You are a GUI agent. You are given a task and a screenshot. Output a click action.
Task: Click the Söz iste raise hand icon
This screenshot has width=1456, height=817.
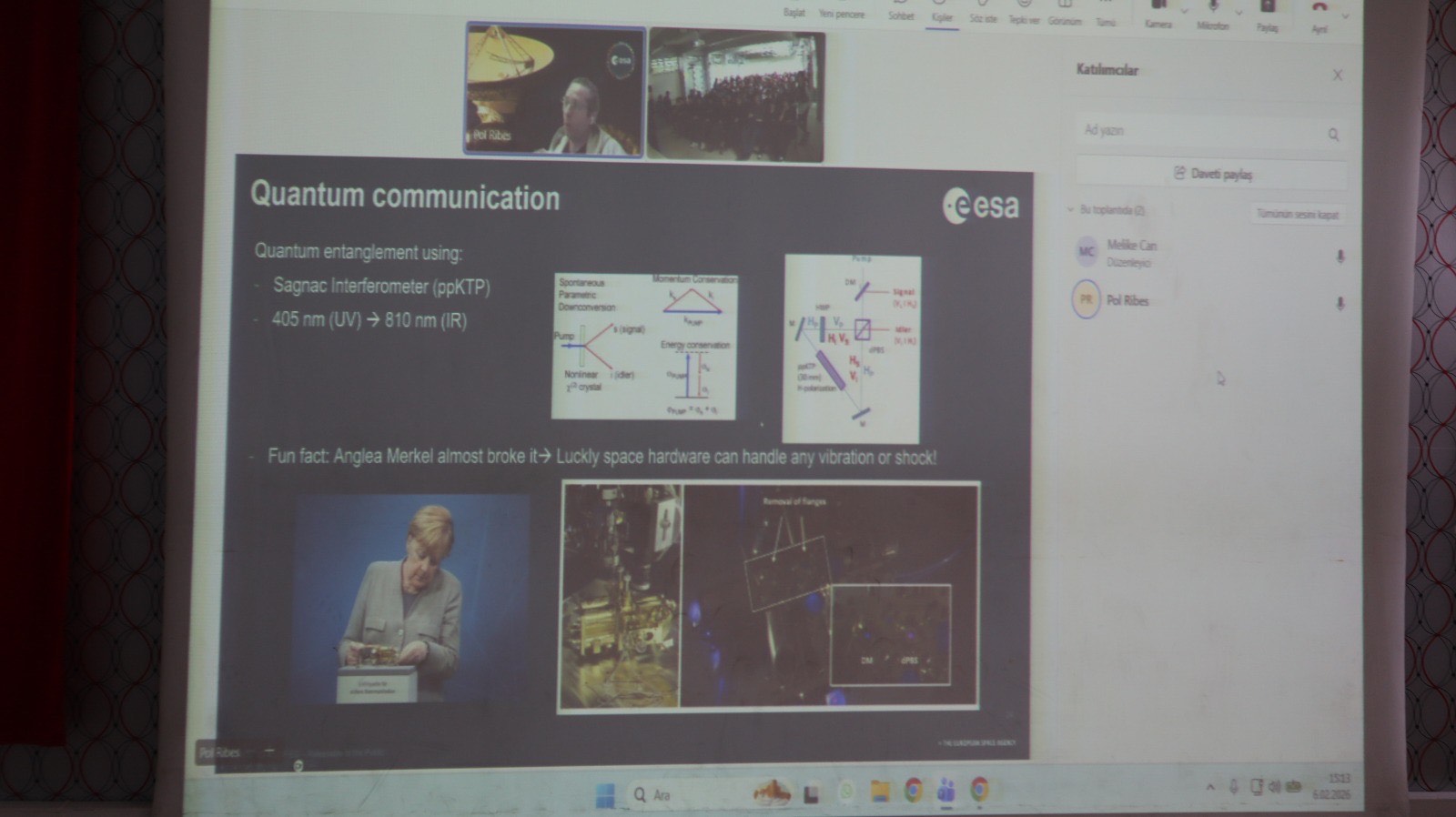[983, 13]
